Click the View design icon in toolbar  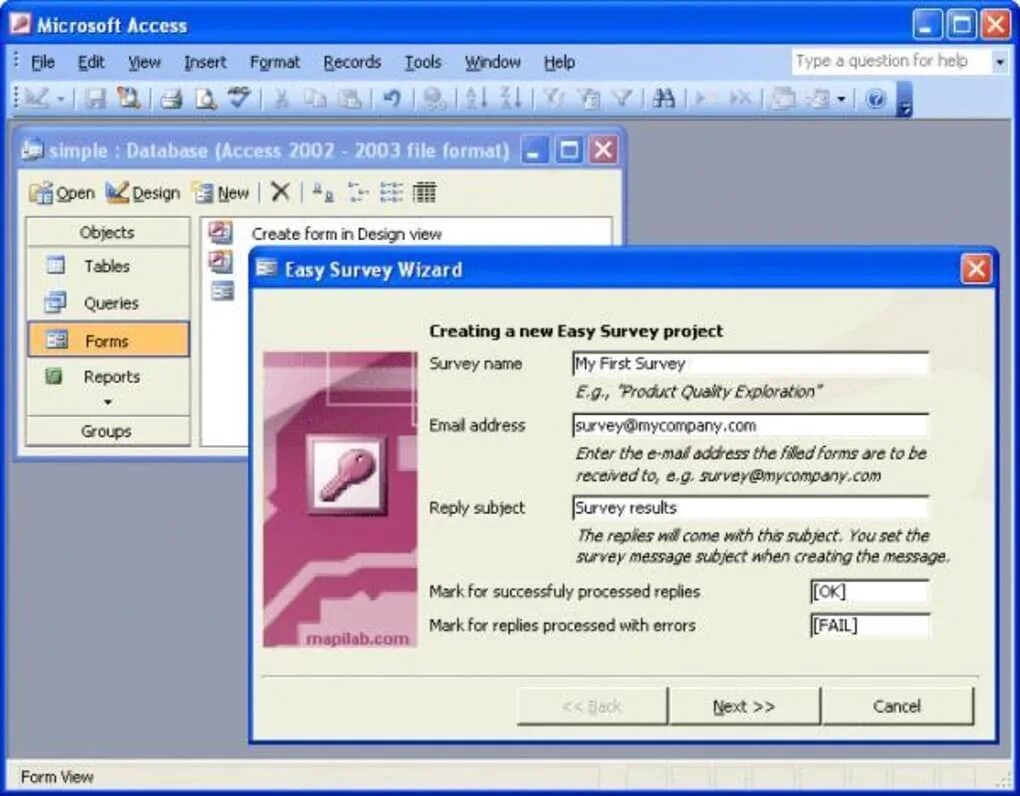tap(37, 98)
